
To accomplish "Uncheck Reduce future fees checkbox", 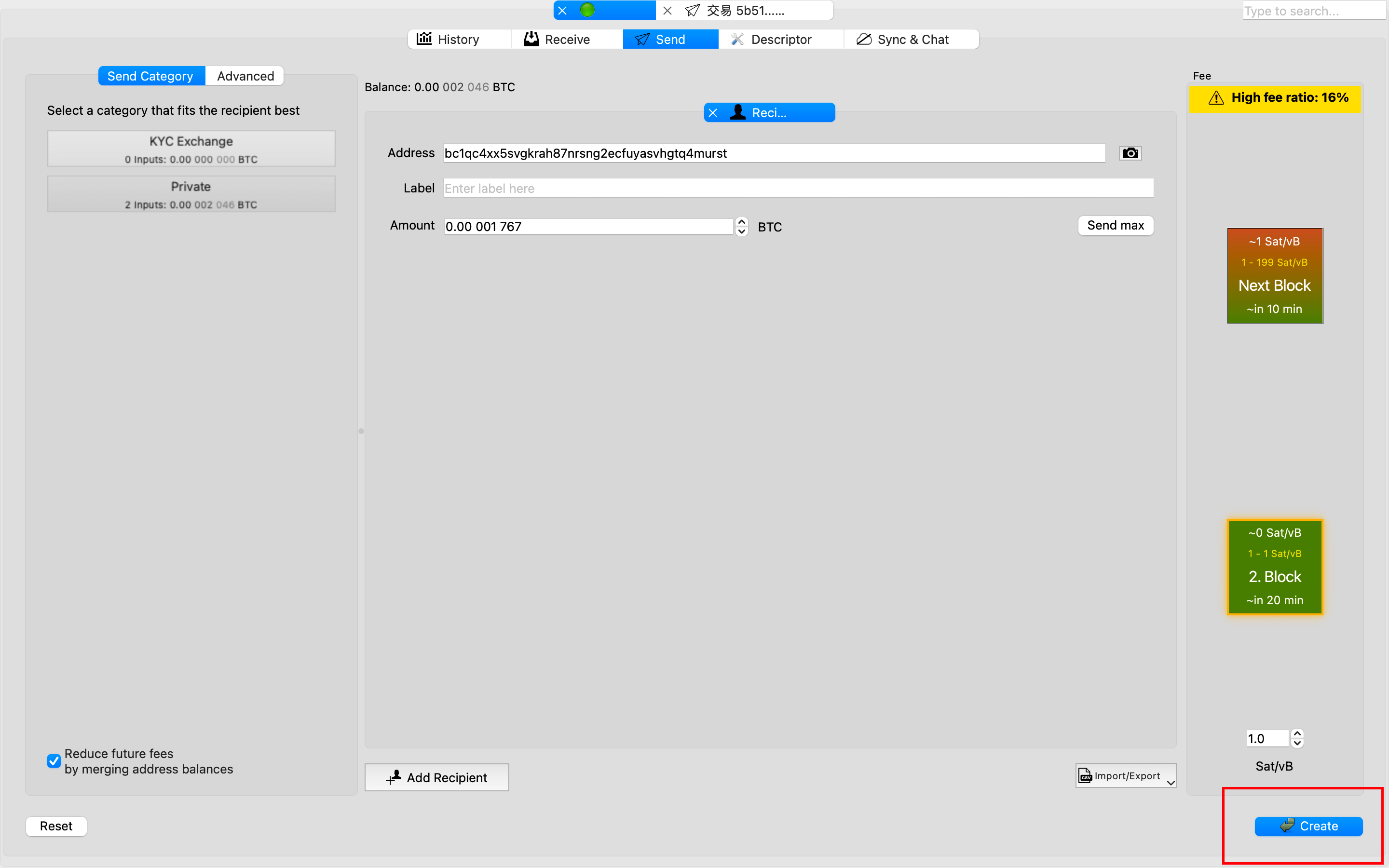I will coord(54,760).
